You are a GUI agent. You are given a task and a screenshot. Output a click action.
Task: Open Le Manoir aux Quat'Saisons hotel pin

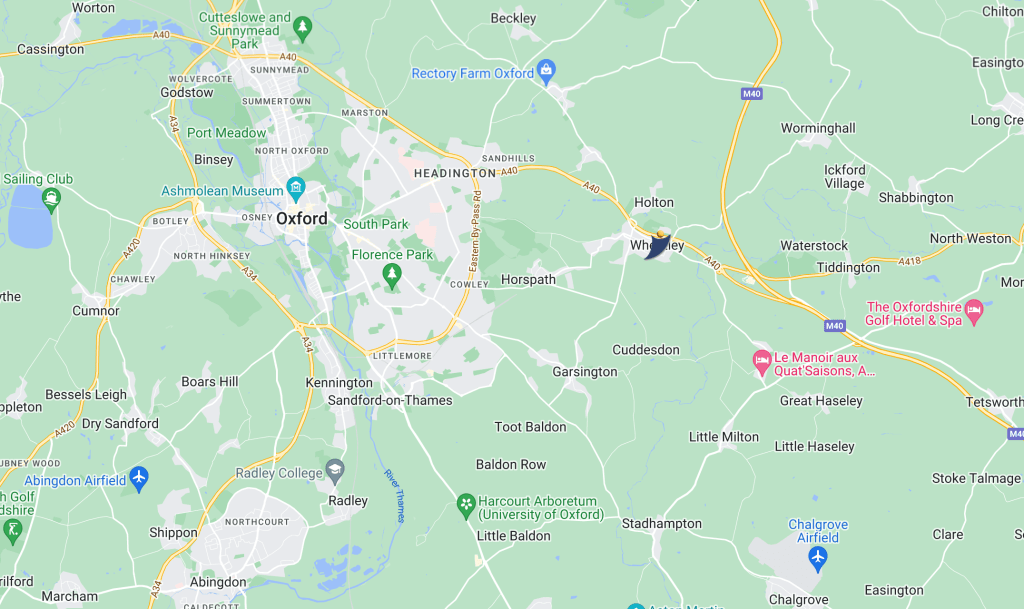[761, 362]
